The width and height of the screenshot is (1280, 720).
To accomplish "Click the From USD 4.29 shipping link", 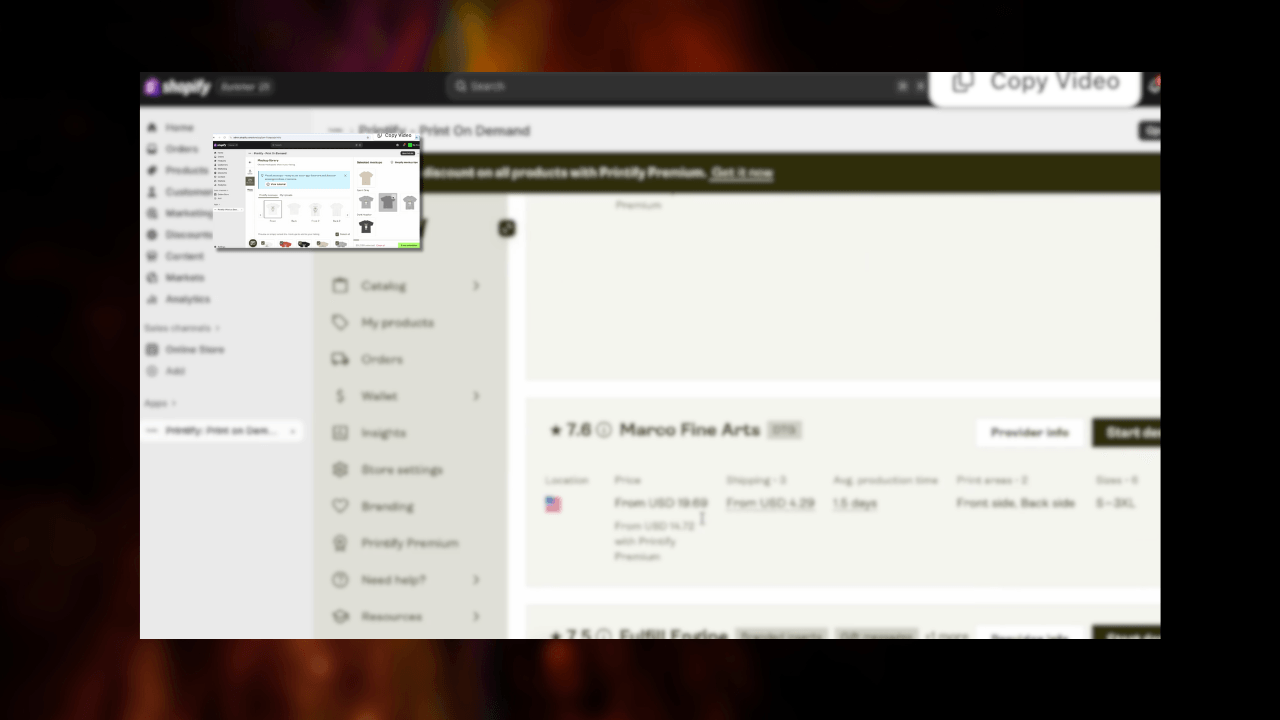I will [x=770, y=503].
